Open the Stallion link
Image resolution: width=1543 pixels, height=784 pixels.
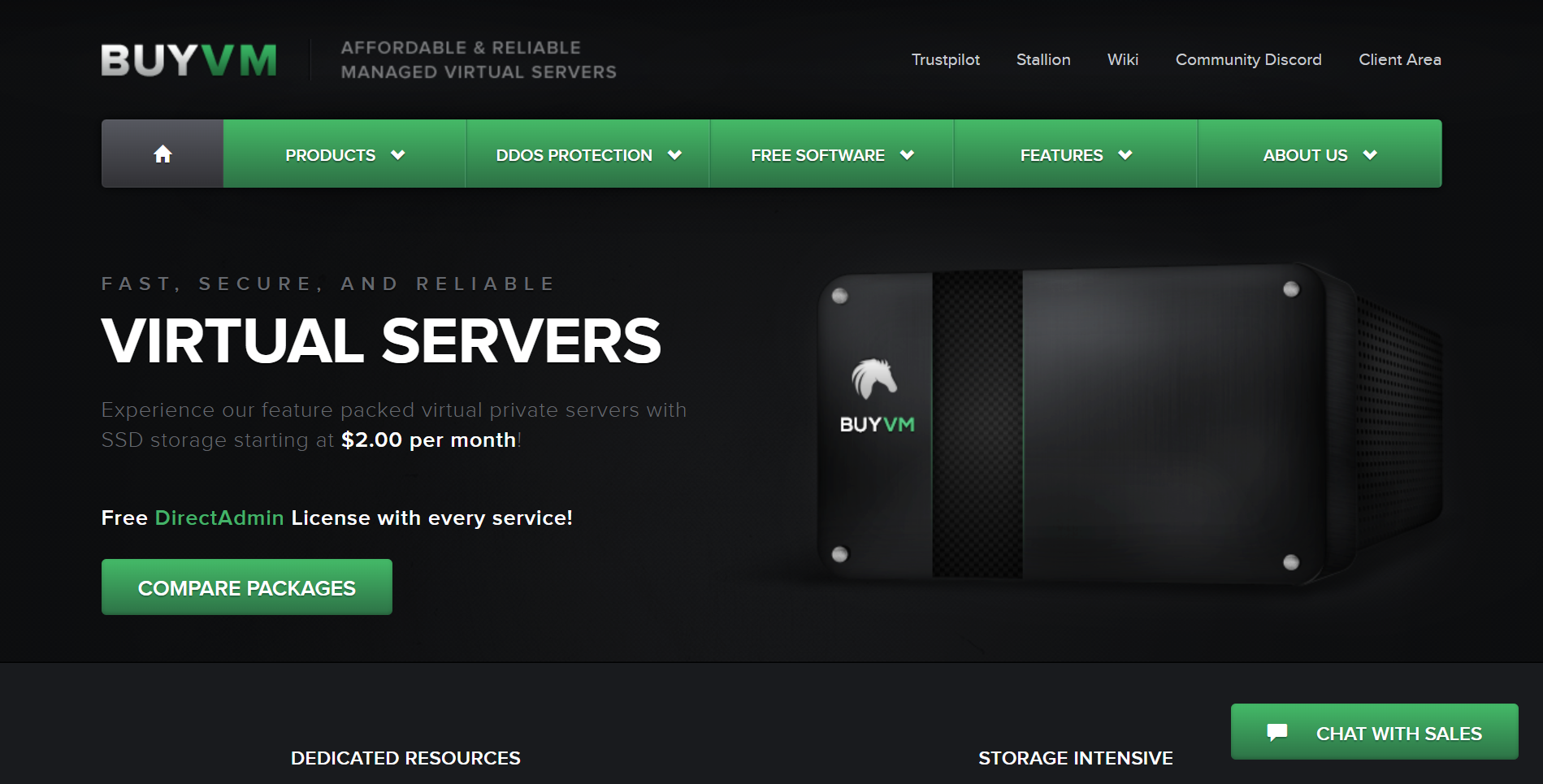1043,59
